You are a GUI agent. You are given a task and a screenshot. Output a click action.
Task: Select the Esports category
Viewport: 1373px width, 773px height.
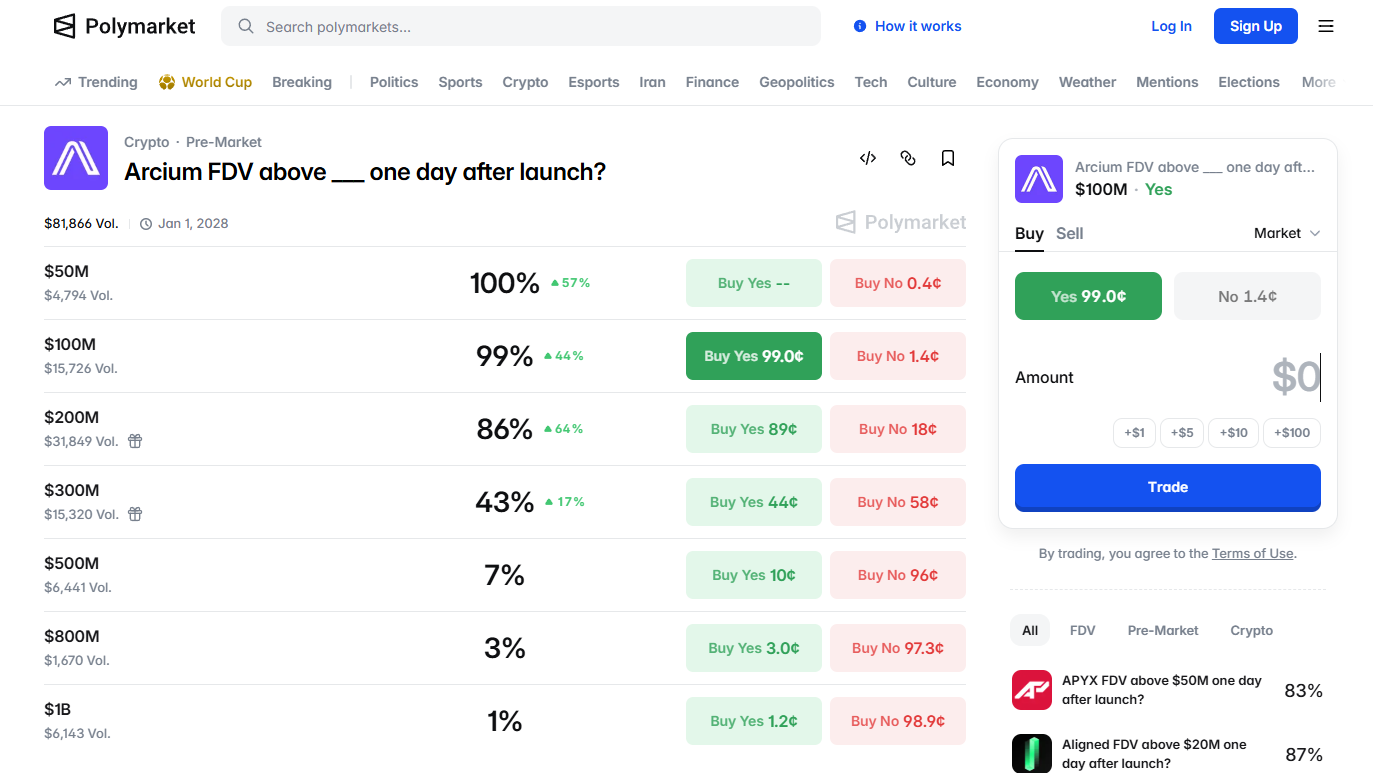coord(594,82)
